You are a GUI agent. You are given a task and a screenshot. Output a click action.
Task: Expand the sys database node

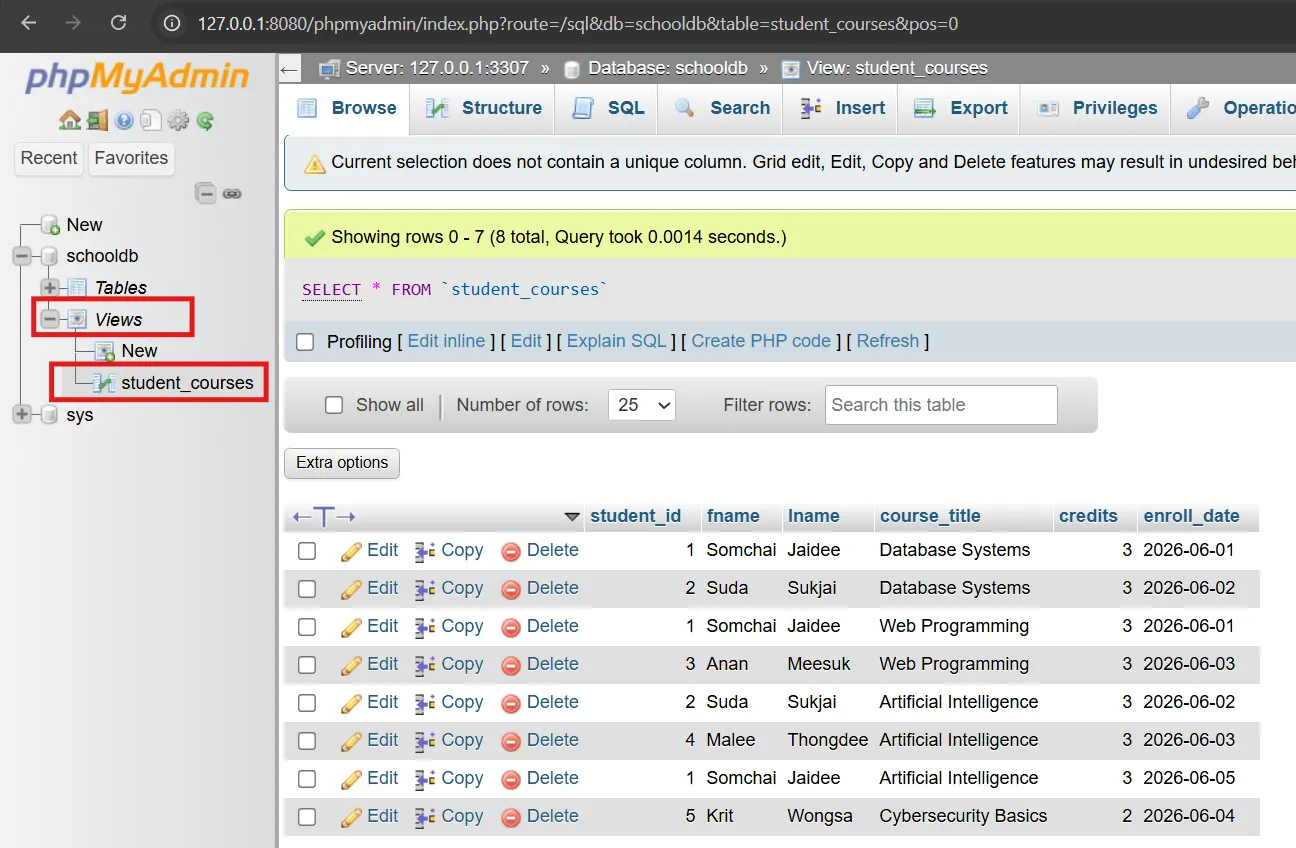22,415
